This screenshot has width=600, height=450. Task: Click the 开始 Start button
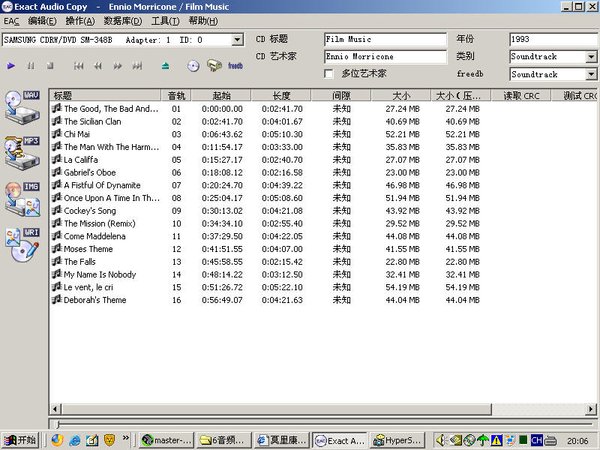(20, 440)
